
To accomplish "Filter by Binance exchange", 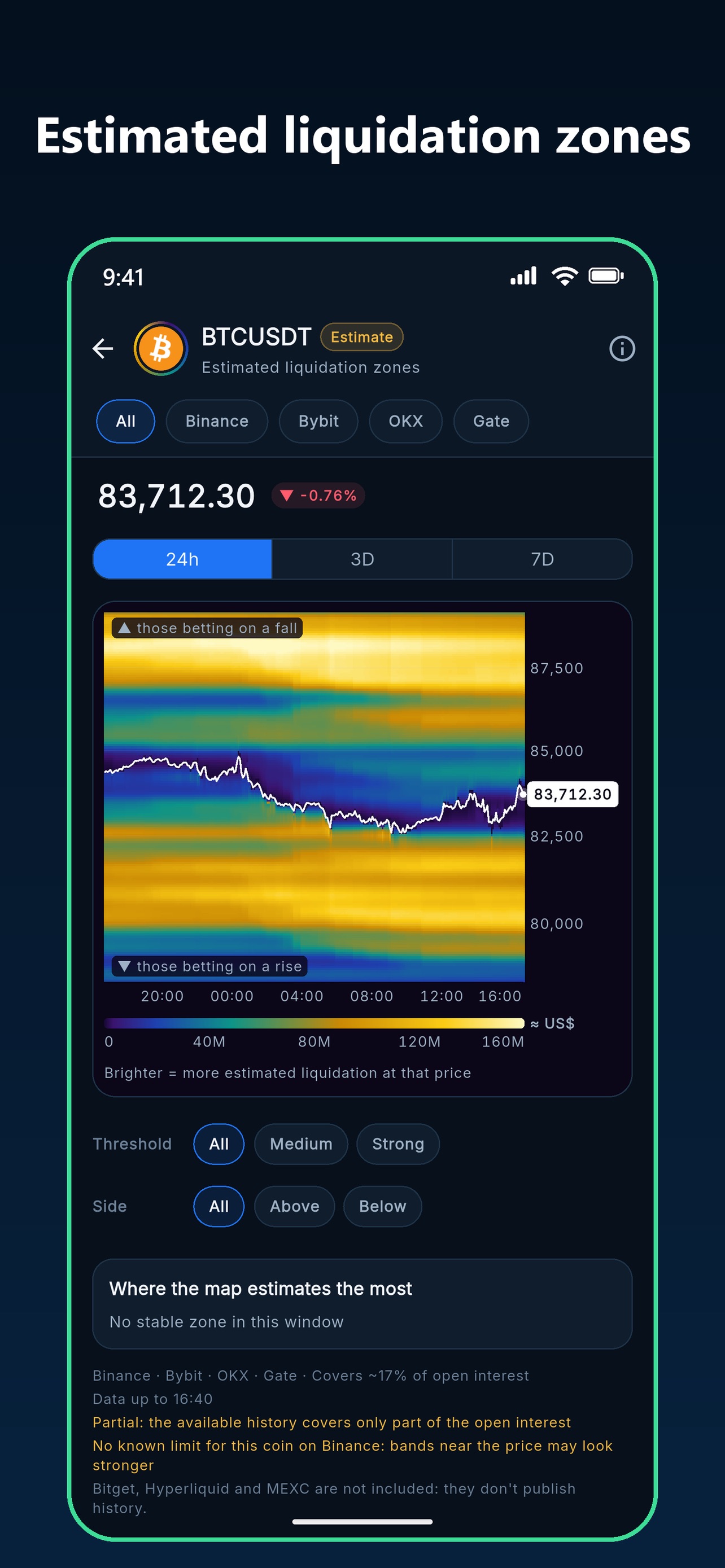I will pyautogui.click(x=217, y=421).
